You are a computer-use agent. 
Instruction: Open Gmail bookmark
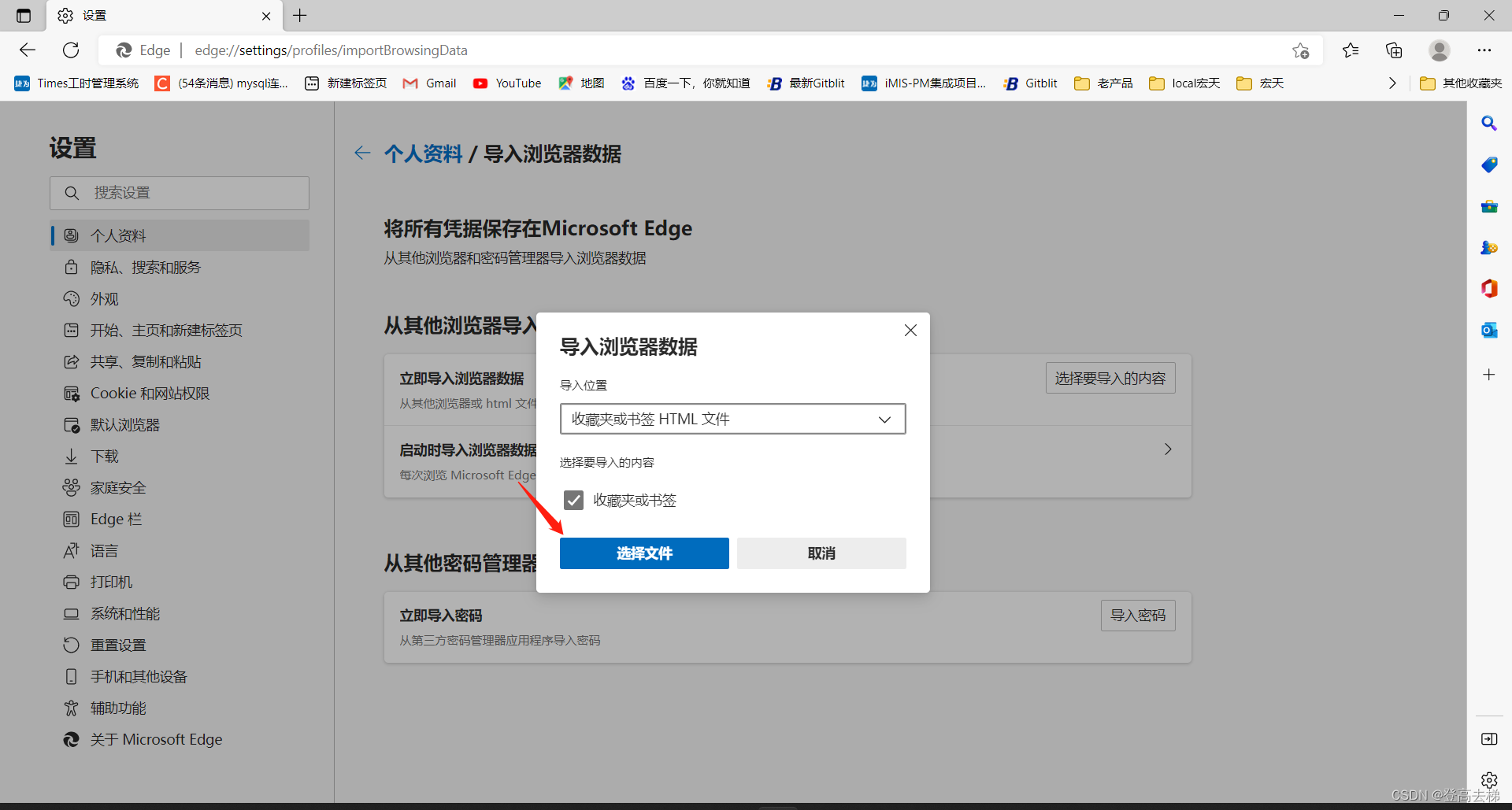[429, 83]
